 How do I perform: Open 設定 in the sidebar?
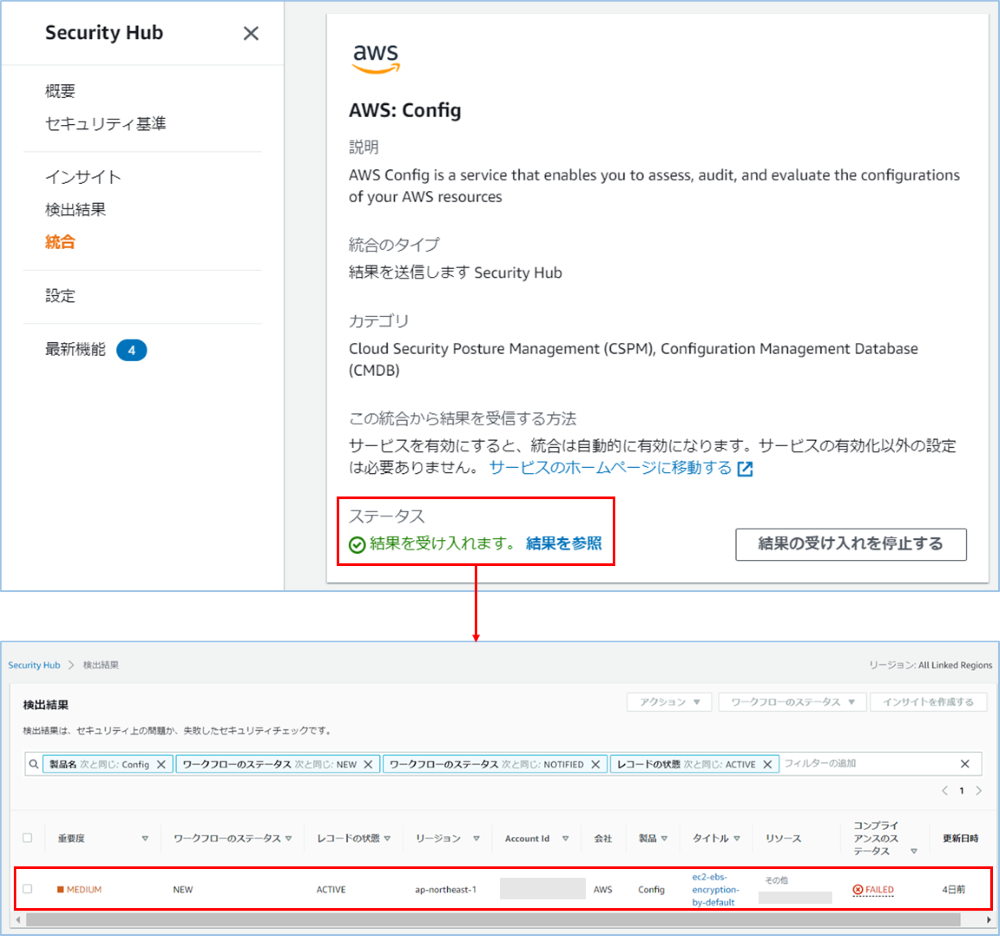point(60,296)
